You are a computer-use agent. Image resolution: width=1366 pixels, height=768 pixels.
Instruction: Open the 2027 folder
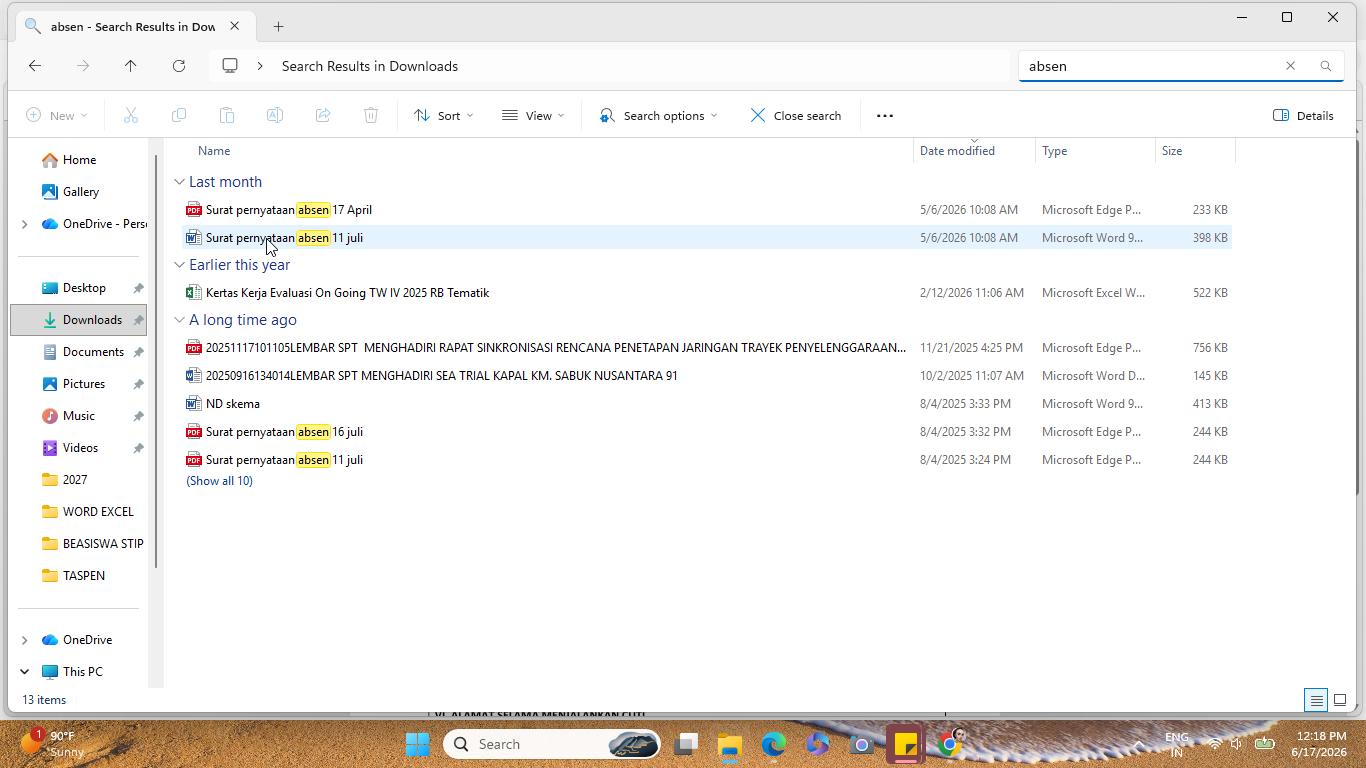tap(75, 480)
